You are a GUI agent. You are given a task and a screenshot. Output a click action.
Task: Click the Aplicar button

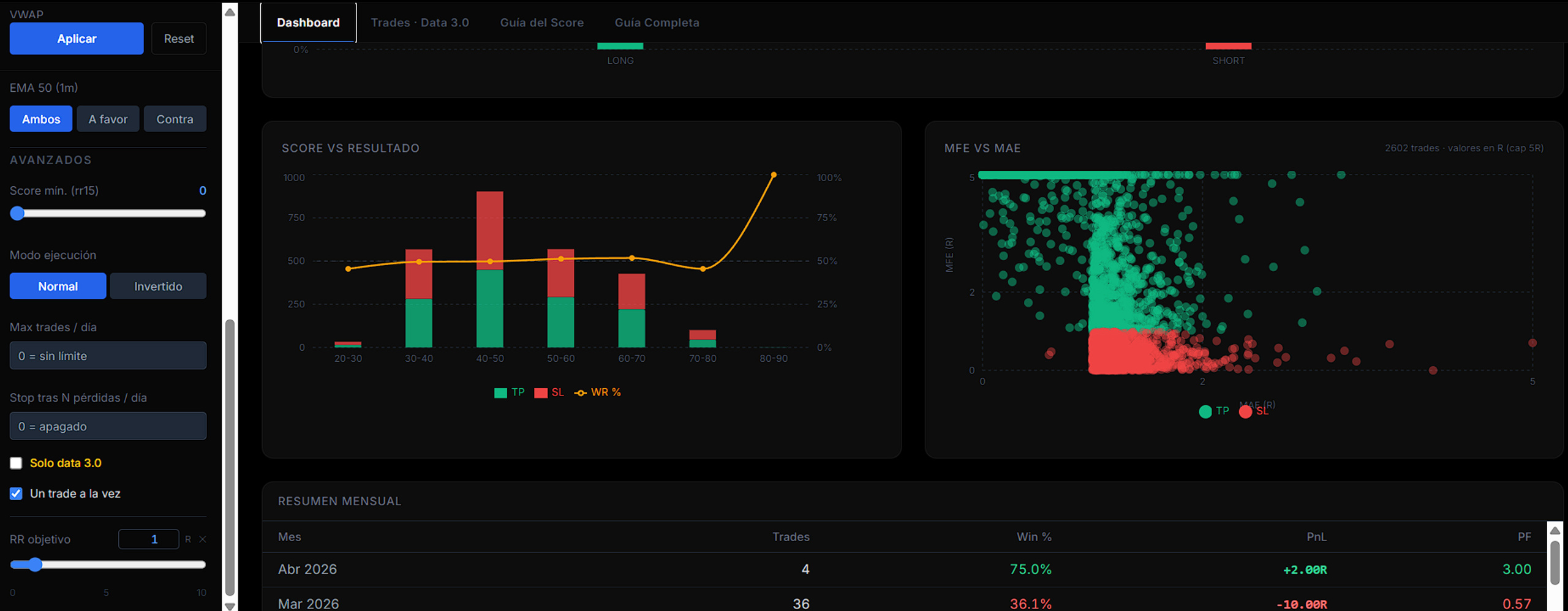pyautogui.click(x=77, y=39)
